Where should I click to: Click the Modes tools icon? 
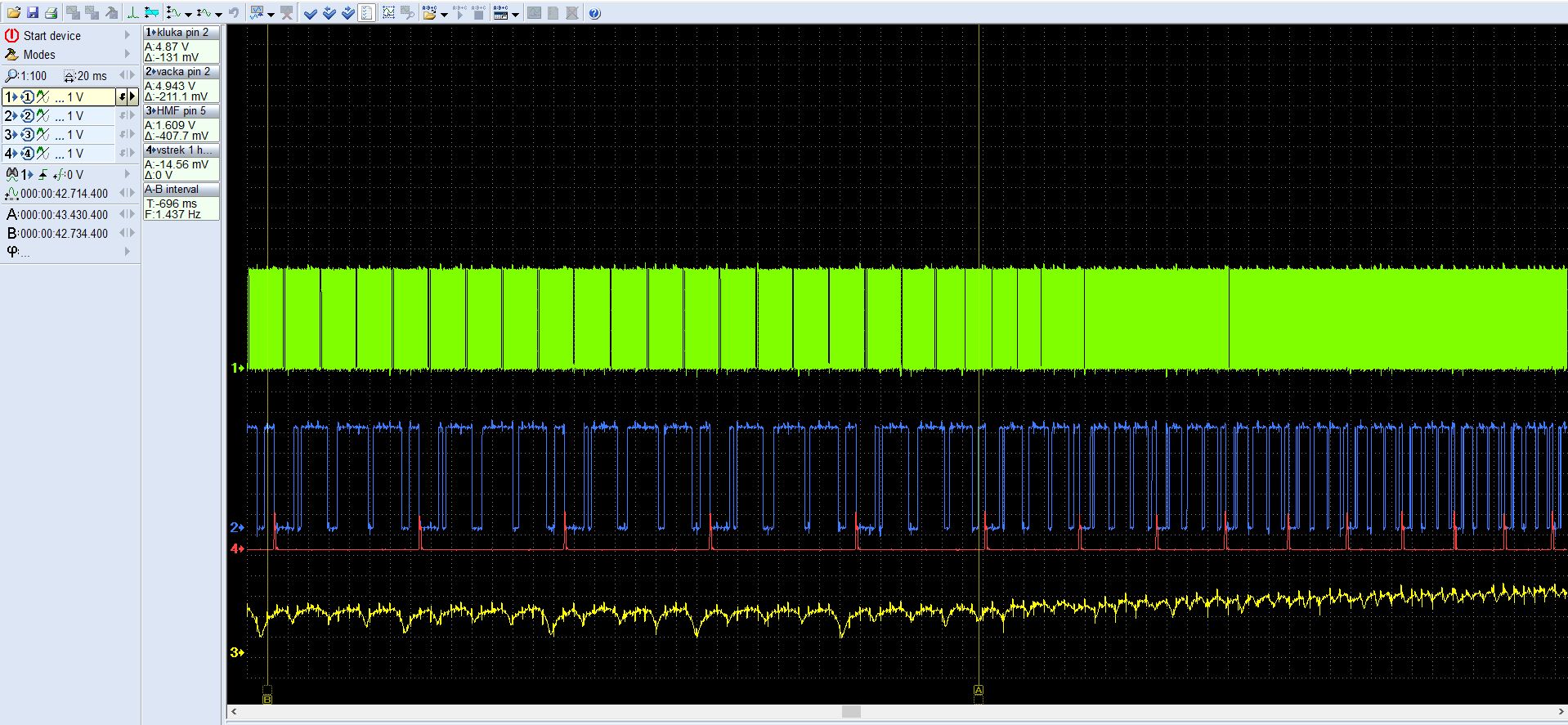[x=11, y=55]
